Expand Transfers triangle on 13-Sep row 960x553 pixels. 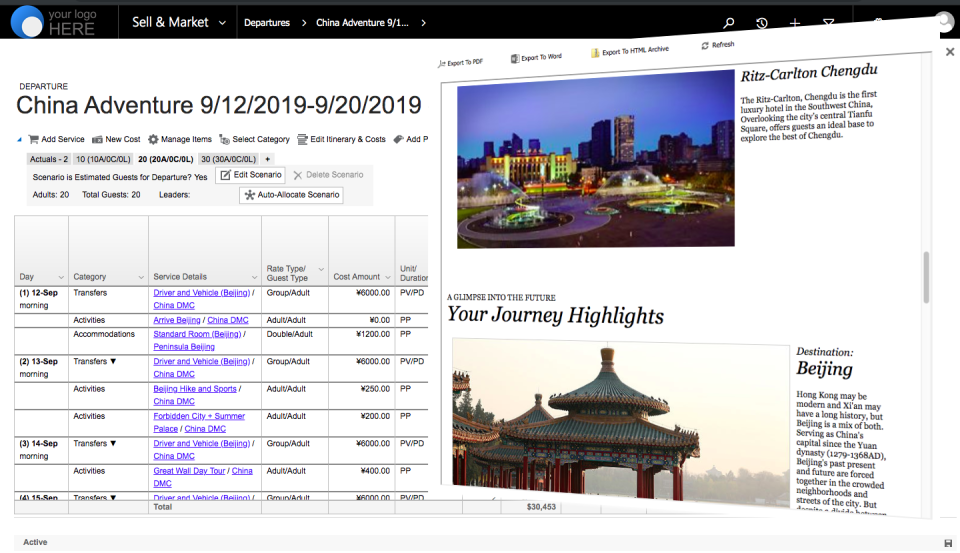[x=113, y=361]
